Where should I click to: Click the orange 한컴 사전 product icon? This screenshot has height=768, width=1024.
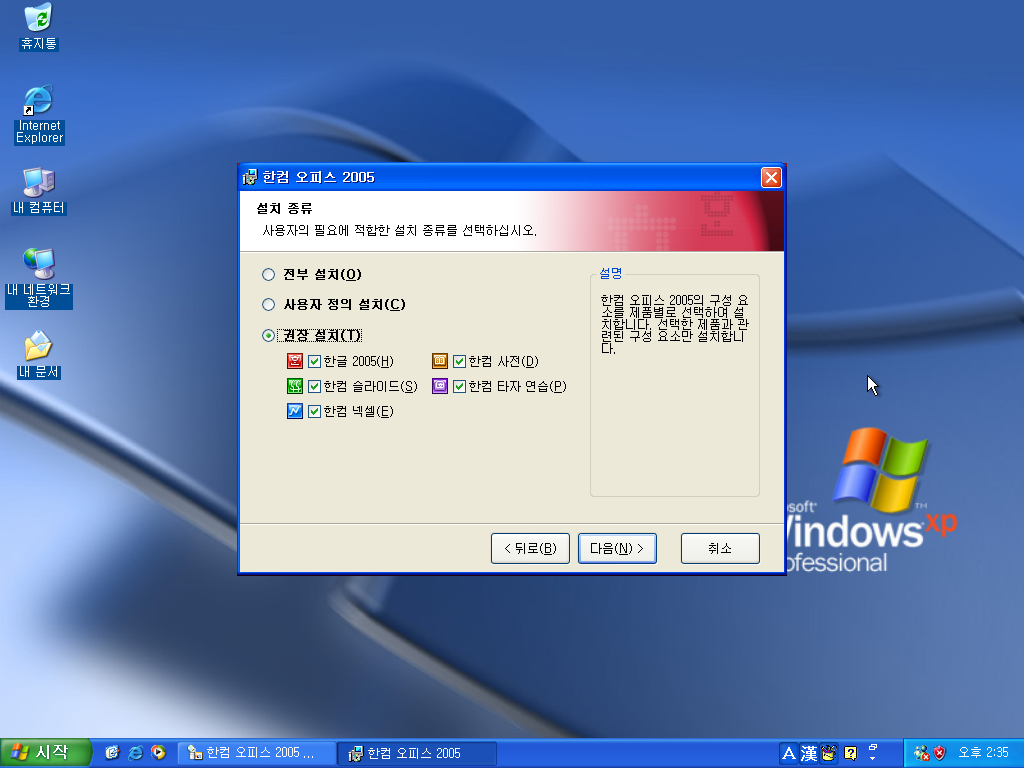pyautogui.click(x=440, y=360)
